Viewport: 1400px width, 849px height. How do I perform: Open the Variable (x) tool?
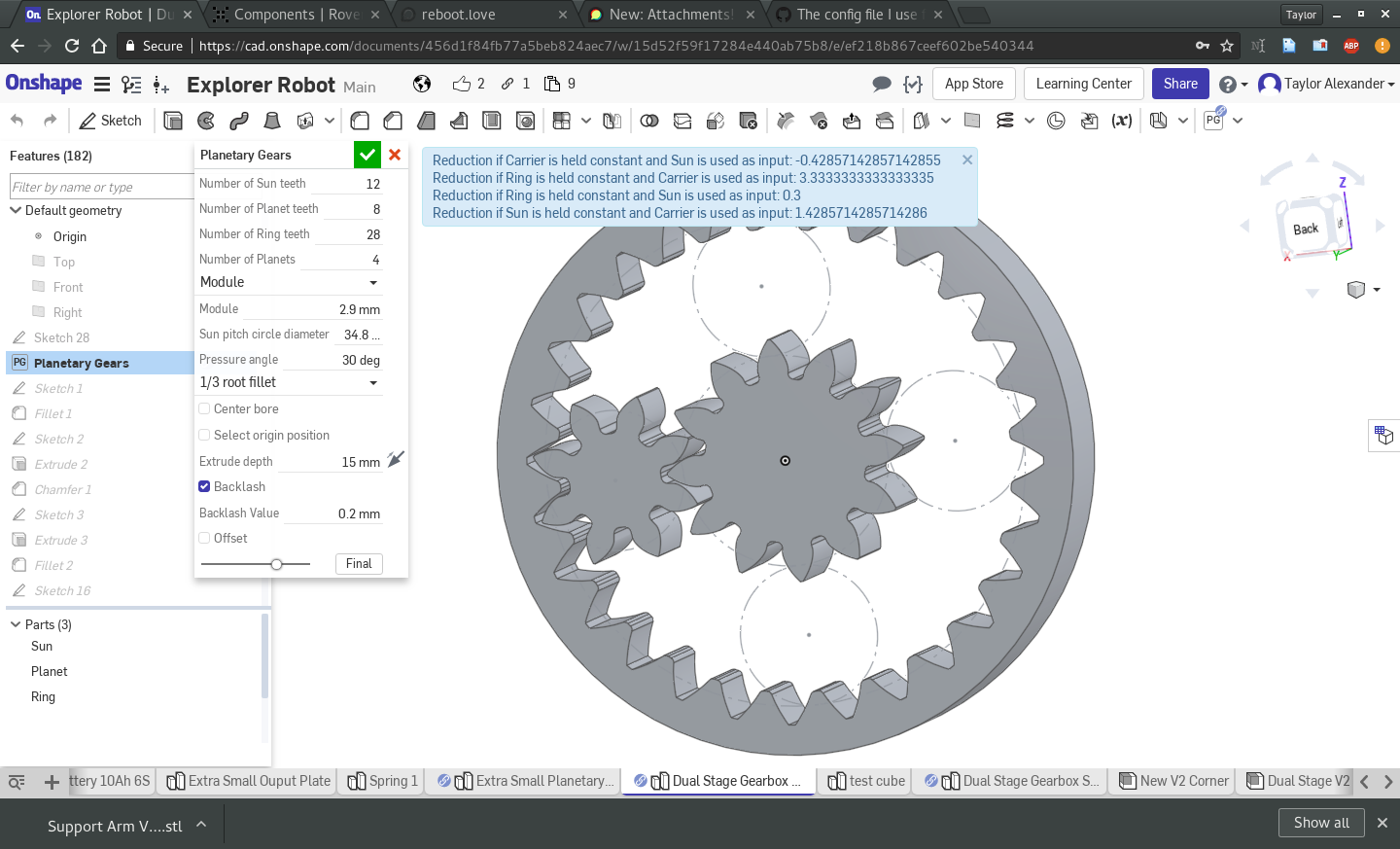coord(1122,121)
